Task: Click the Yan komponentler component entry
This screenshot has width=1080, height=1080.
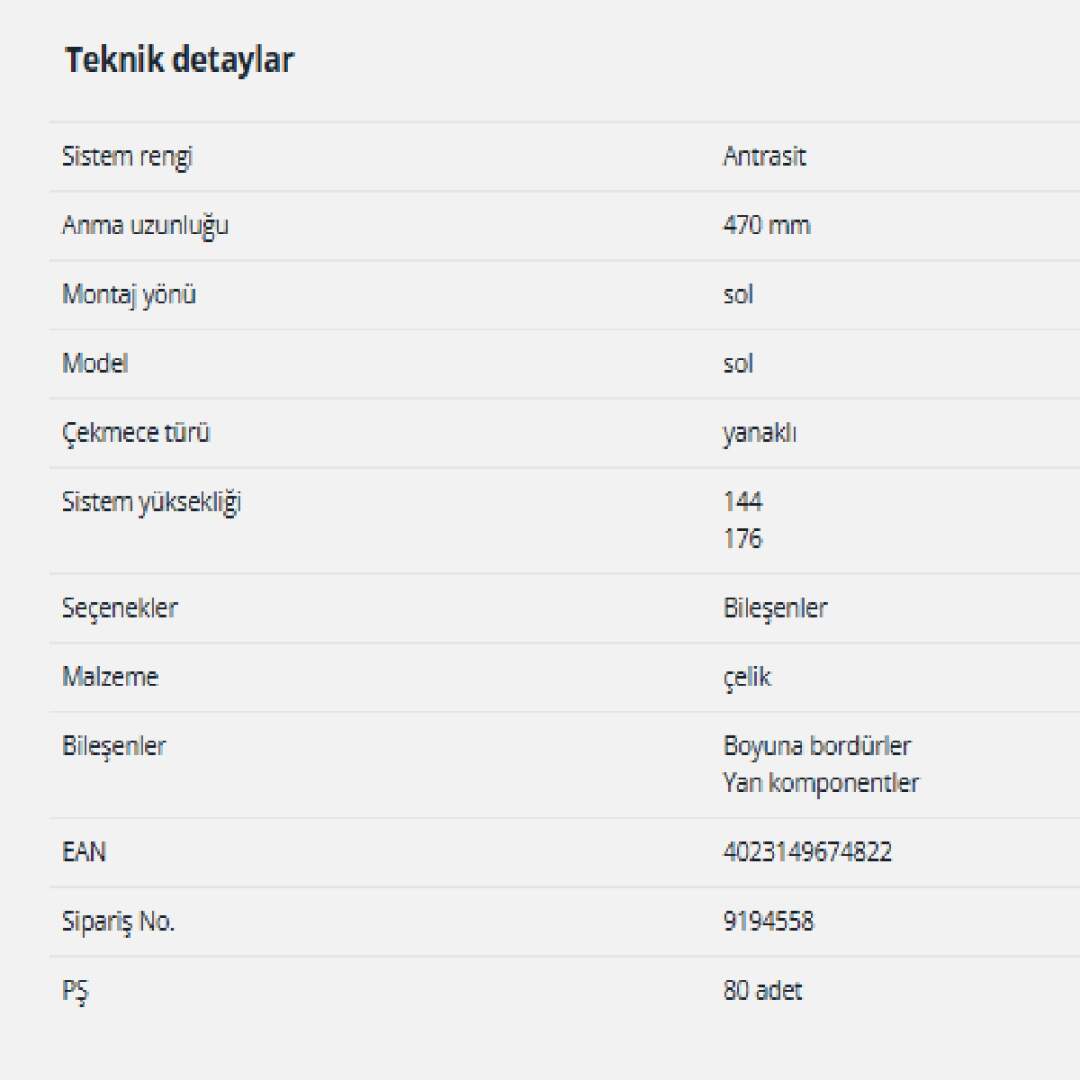Action: pyautogui.click(x=820, y=783)
